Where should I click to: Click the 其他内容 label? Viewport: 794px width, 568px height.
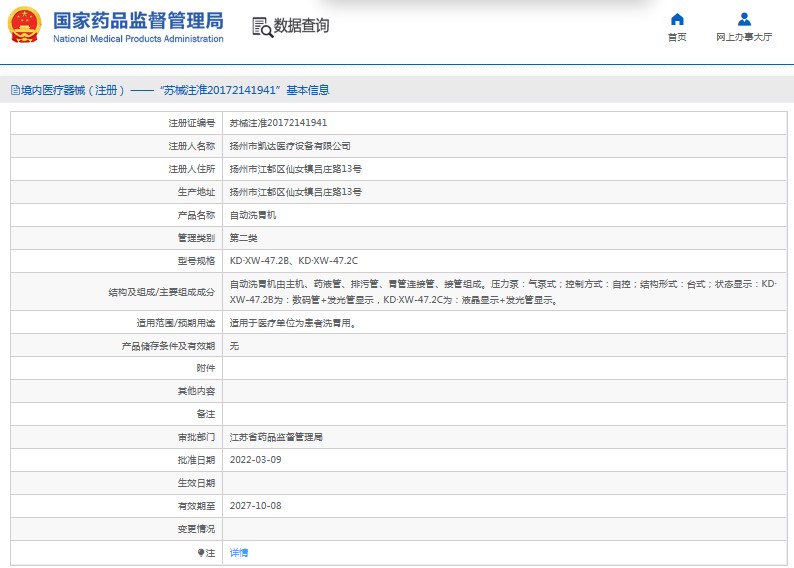(x=196, y=391)
